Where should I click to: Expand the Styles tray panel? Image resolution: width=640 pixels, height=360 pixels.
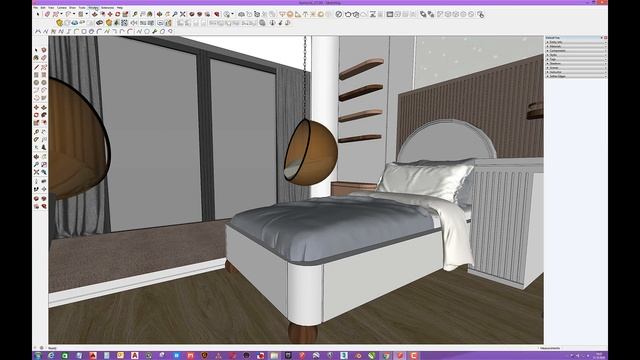tap(576, 55)
